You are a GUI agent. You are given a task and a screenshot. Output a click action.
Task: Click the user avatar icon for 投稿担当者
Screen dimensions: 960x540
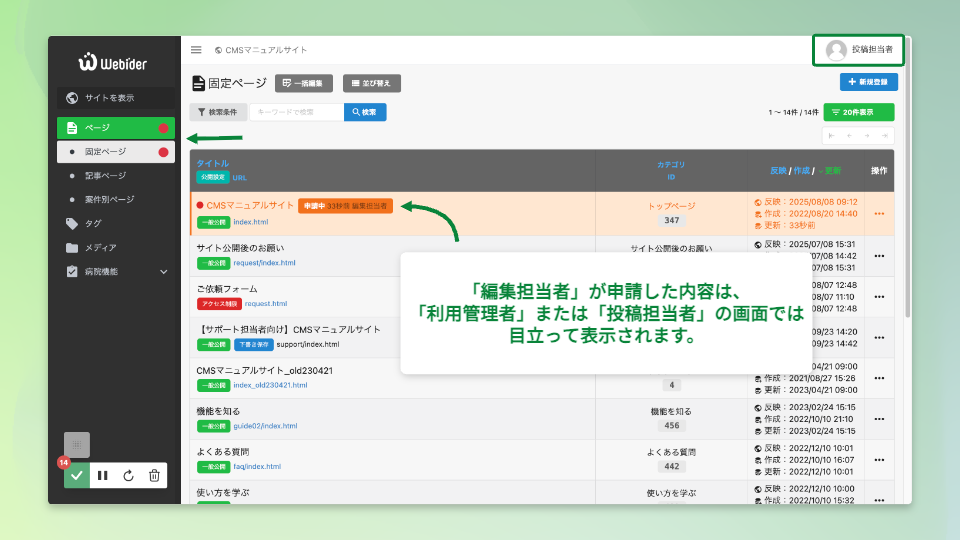pos(836,50)
